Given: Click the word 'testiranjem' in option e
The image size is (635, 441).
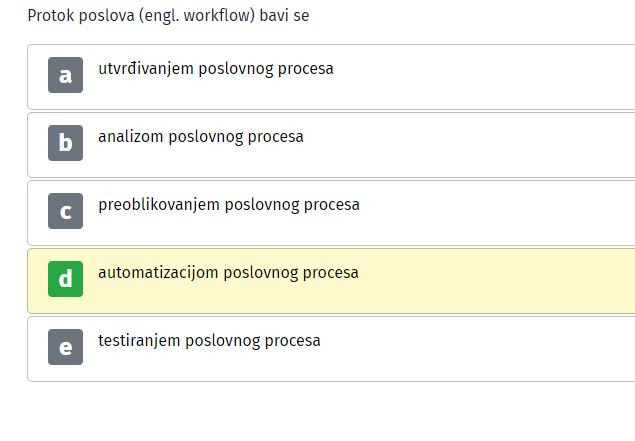Looking at the screenshot, I should click(139, 341).
